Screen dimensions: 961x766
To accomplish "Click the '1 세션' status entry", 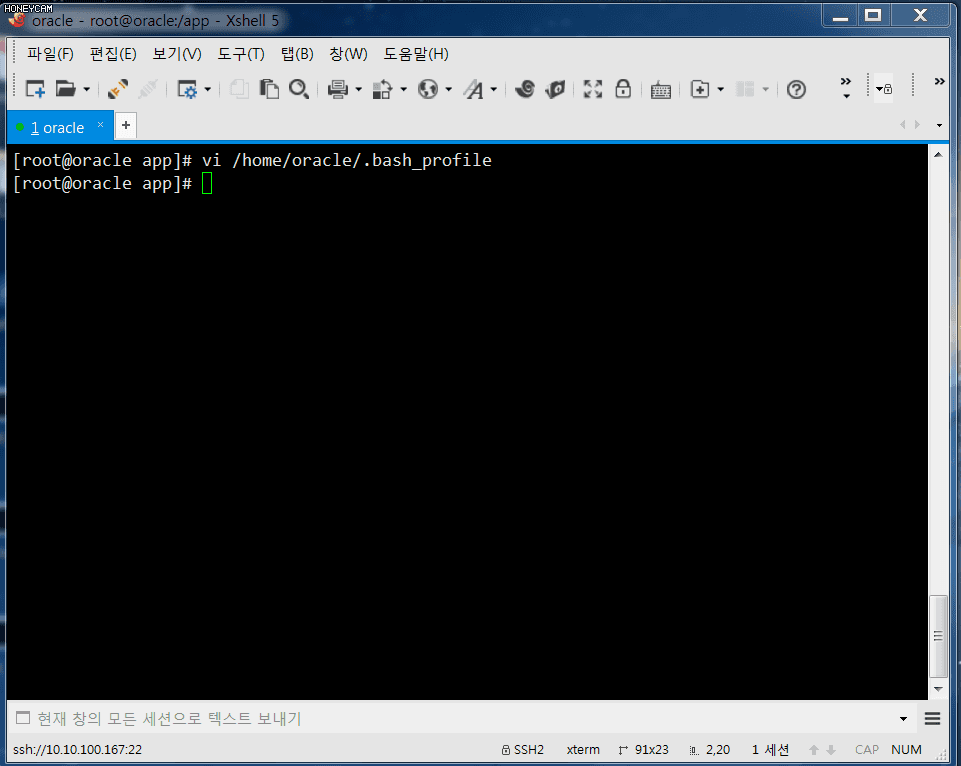I will point(770,750).
